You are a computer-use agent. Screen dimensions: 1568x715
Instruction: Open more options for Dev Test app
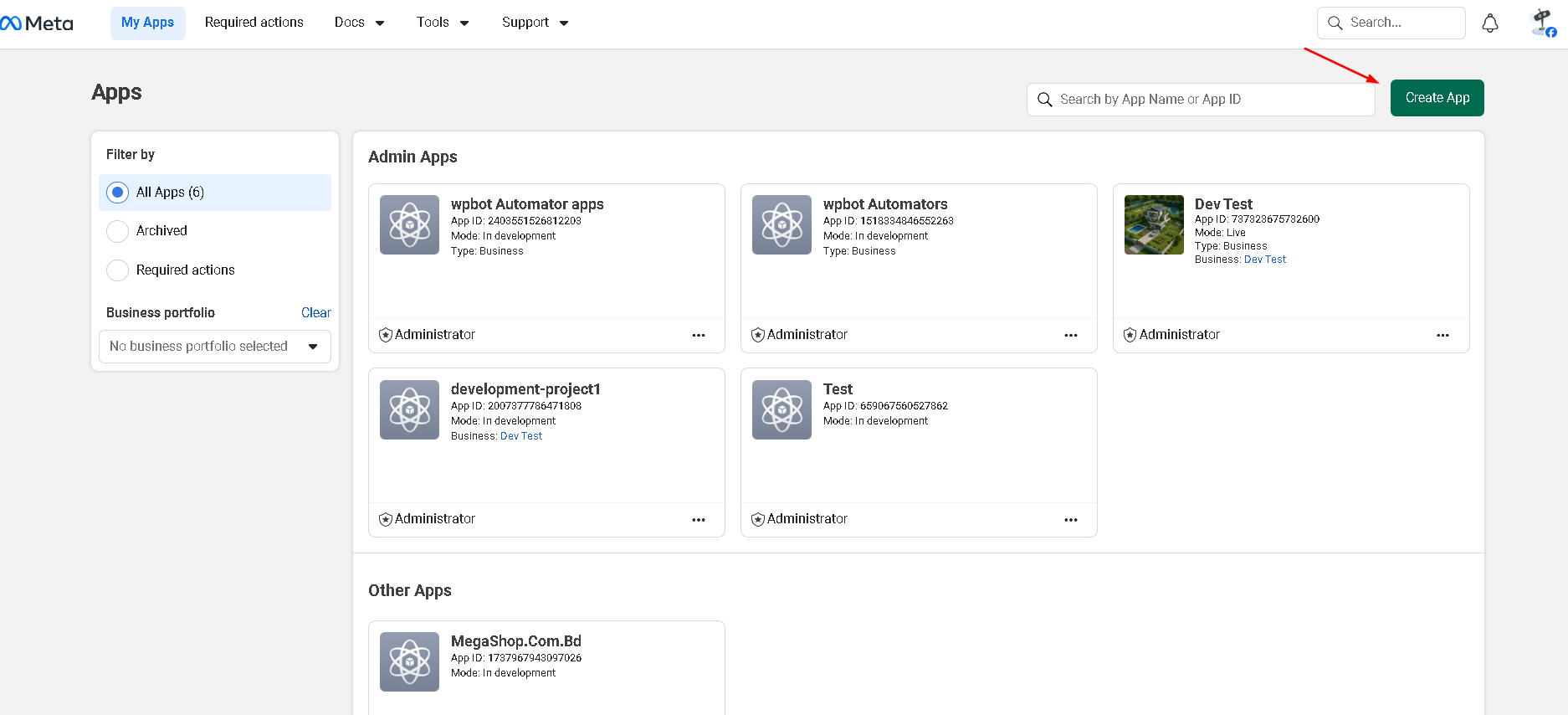click(1442, 335)
